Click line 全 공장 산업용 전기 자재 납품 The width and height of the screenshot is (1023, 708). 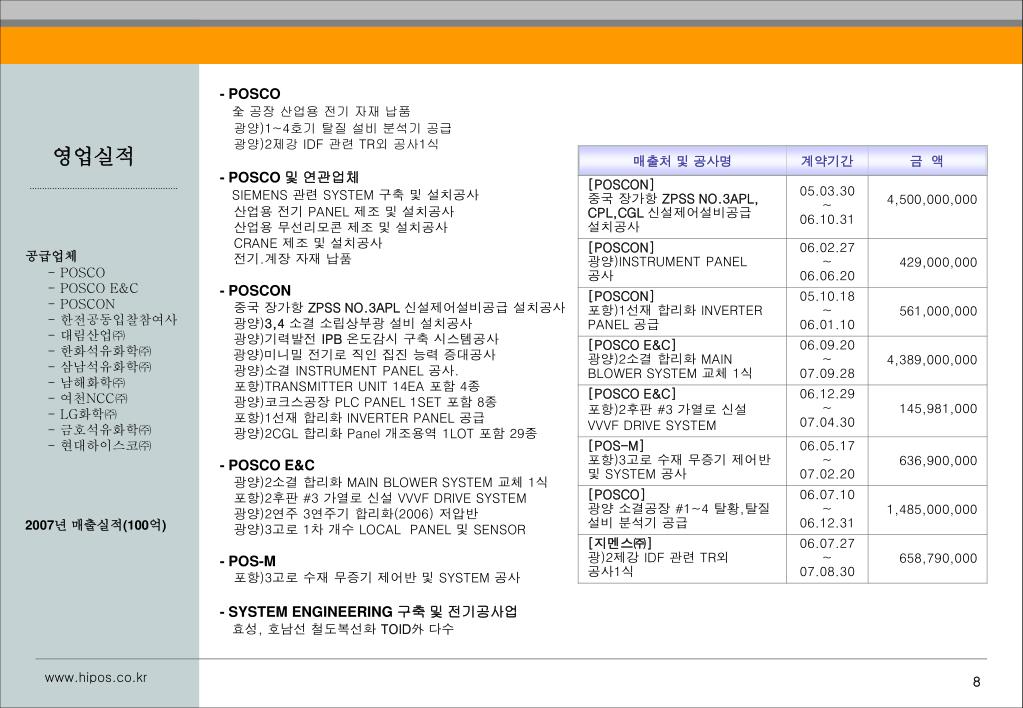click(x=322, y=112)
